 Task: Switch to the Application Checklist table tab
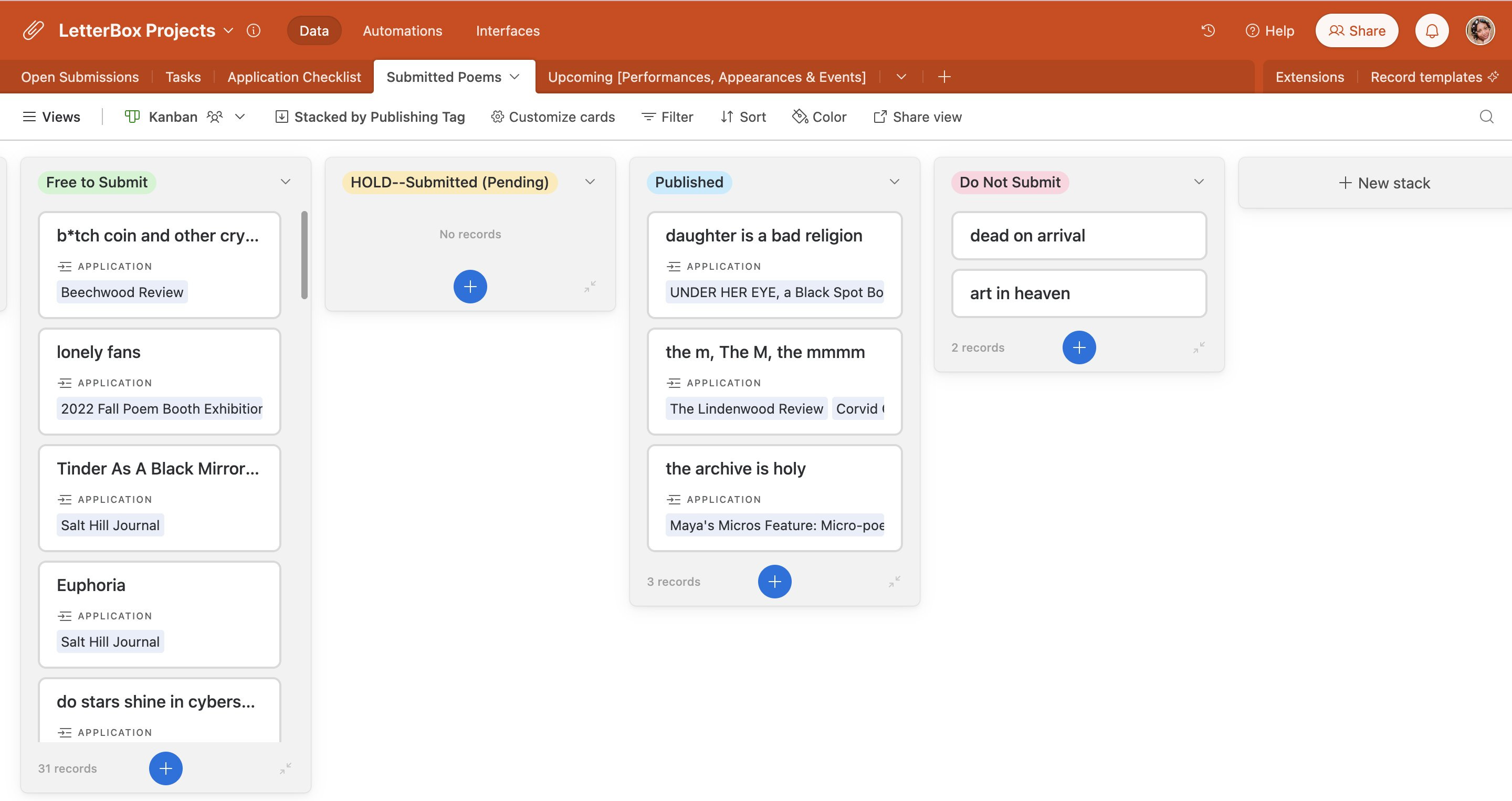(293, 77)
